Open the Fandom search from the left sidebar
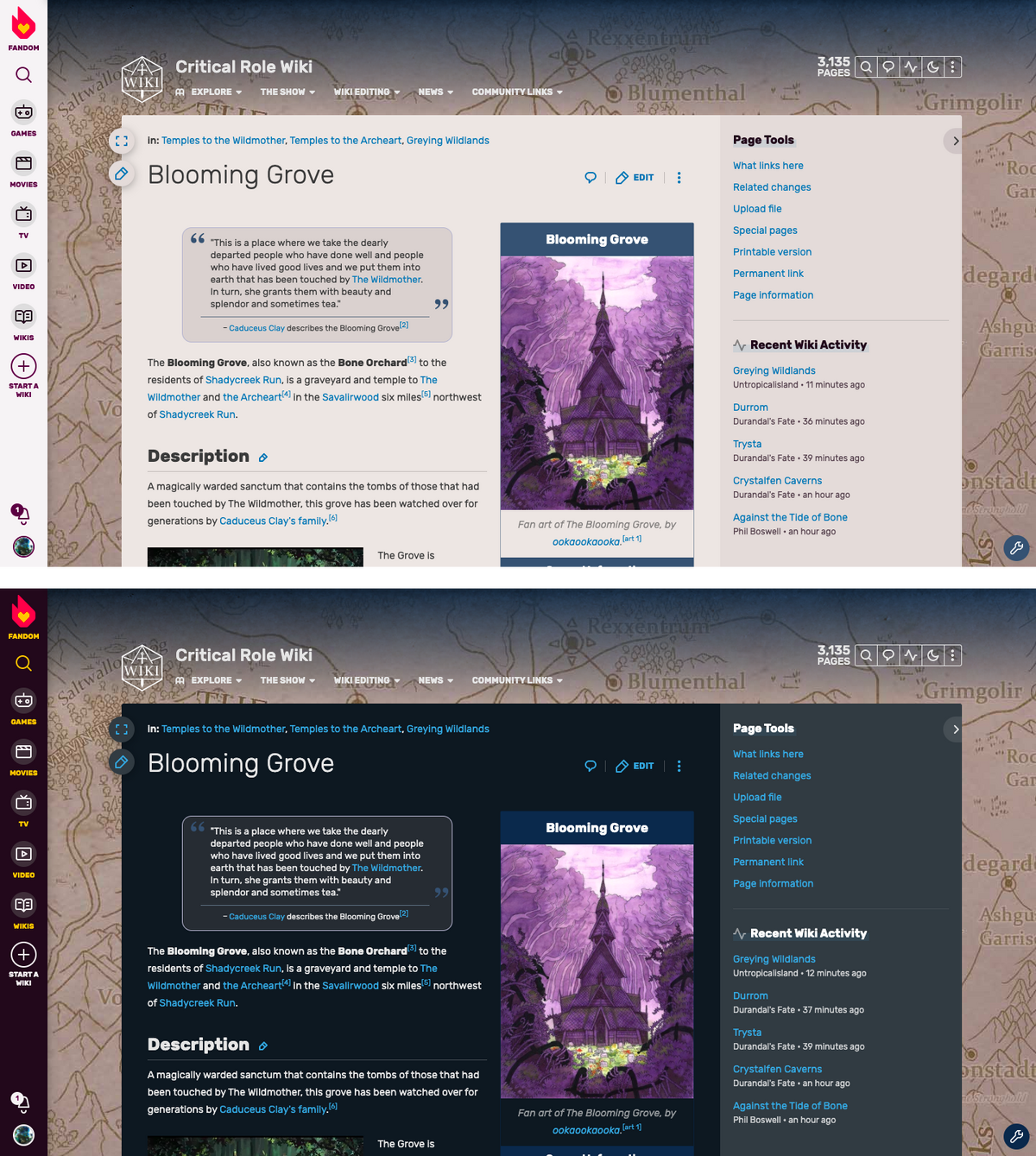 pos(23,74)
